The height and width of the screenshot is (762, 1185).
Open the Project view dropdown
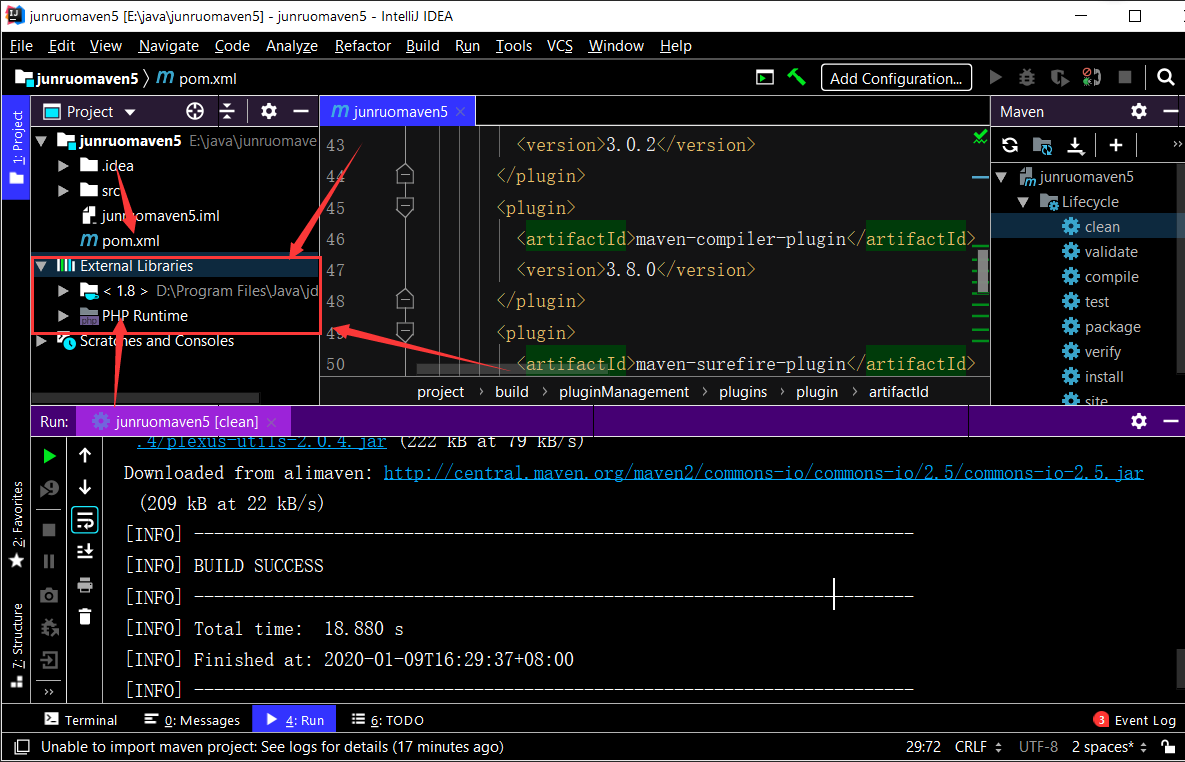point(90,112)
